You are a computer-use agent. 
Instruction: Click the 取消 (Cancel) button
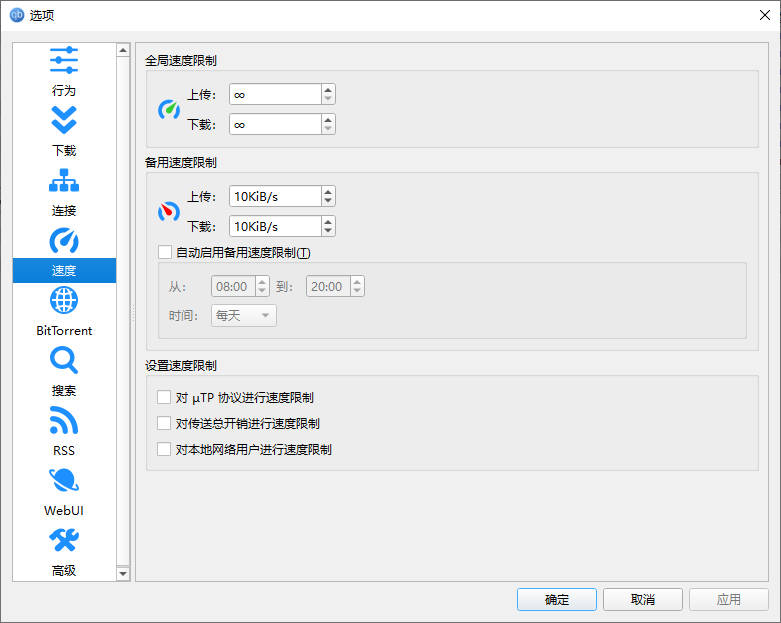(642, 599)
